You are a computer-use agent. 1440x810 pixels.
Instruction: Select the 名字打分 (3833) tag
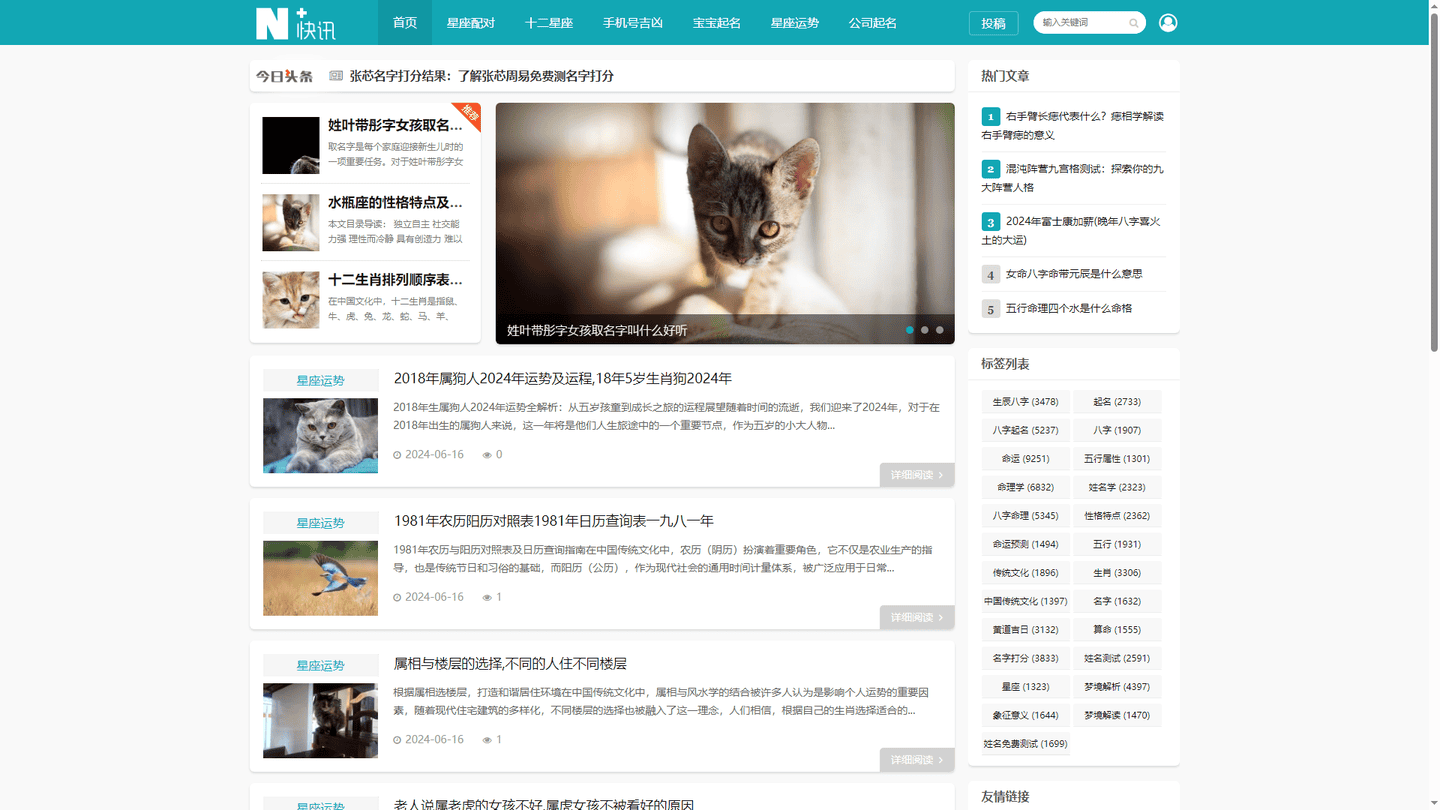click(x=1025, y=658)
